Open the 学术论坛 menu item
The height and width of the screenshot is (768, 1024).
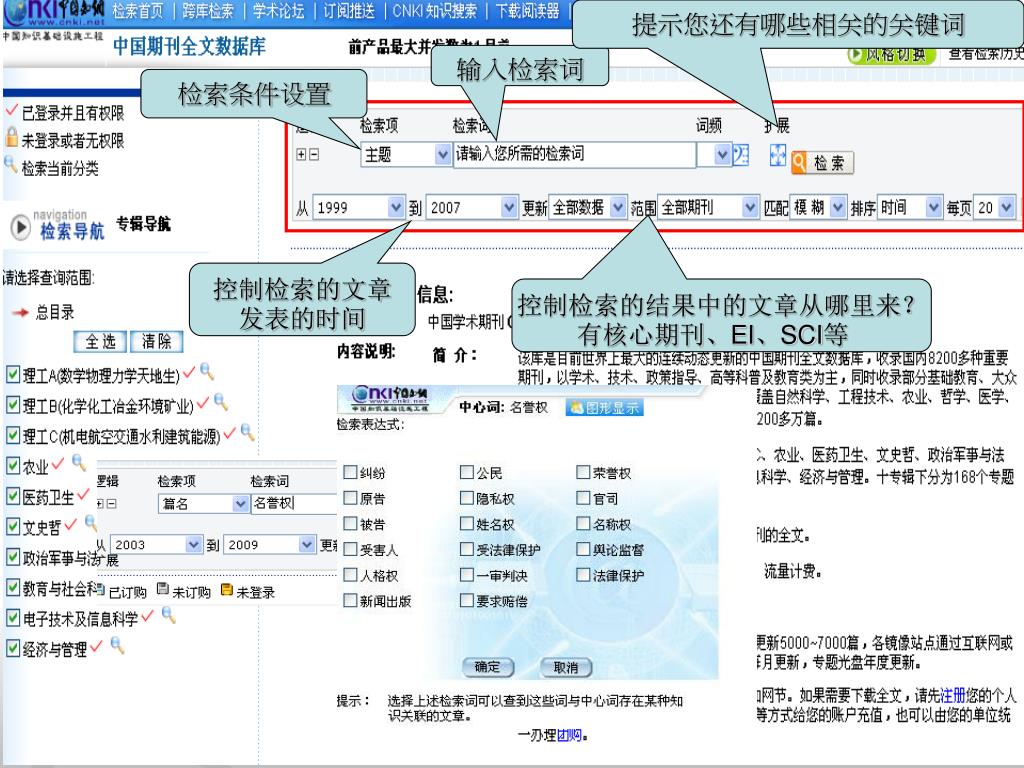(278, 11)
